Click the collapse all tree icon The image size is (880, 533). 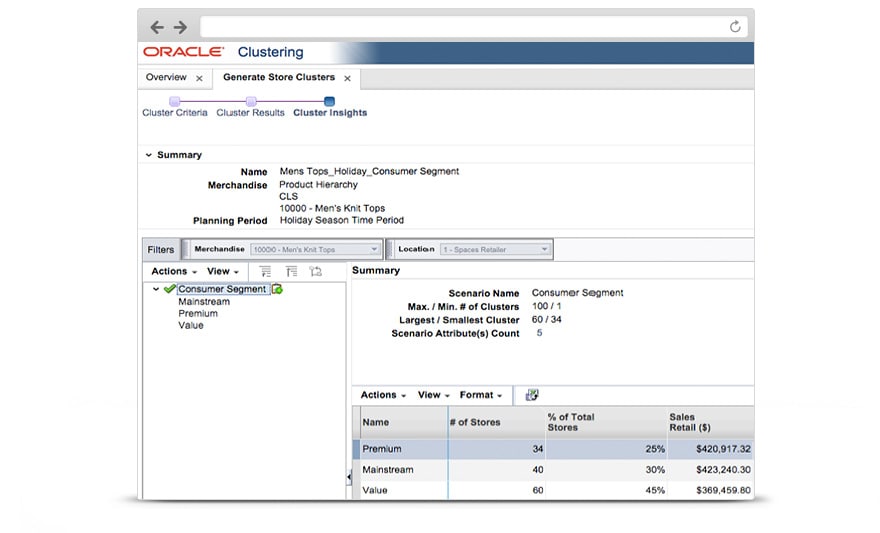click(291, 271)
